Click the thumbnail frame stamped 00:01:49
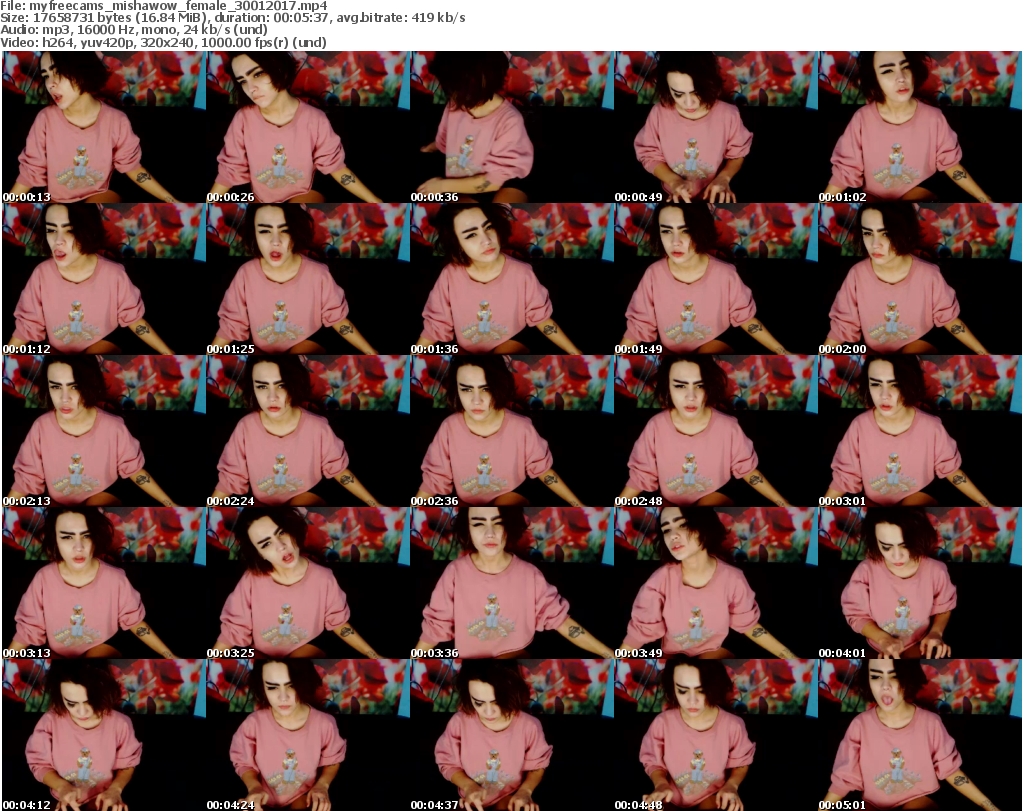 click(x=716, y=279)
